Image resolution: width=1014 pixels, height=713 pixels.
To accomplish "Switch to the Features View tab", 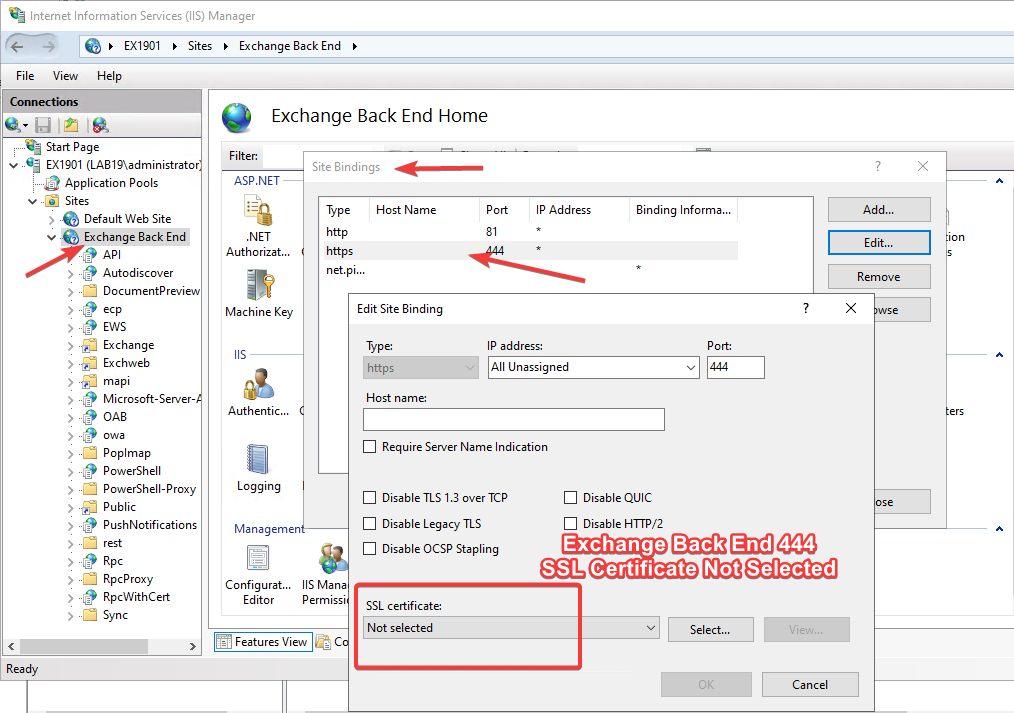I will pyautogui.click(x=263, y=642).
